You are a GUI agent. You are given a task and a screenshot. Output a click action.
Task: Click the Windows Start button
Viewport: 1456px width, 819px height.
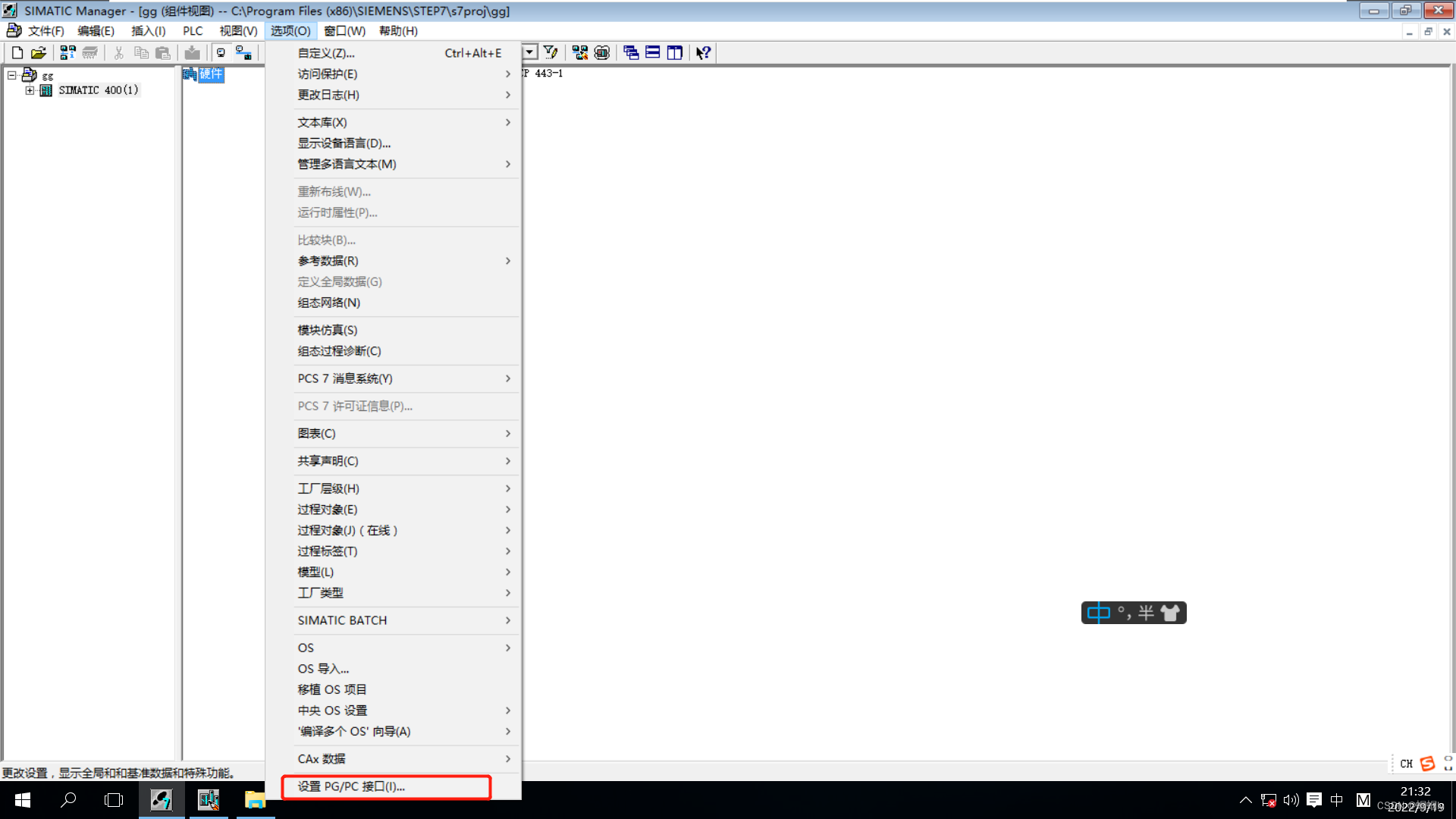pyautogui.click(x=23, y=800)
